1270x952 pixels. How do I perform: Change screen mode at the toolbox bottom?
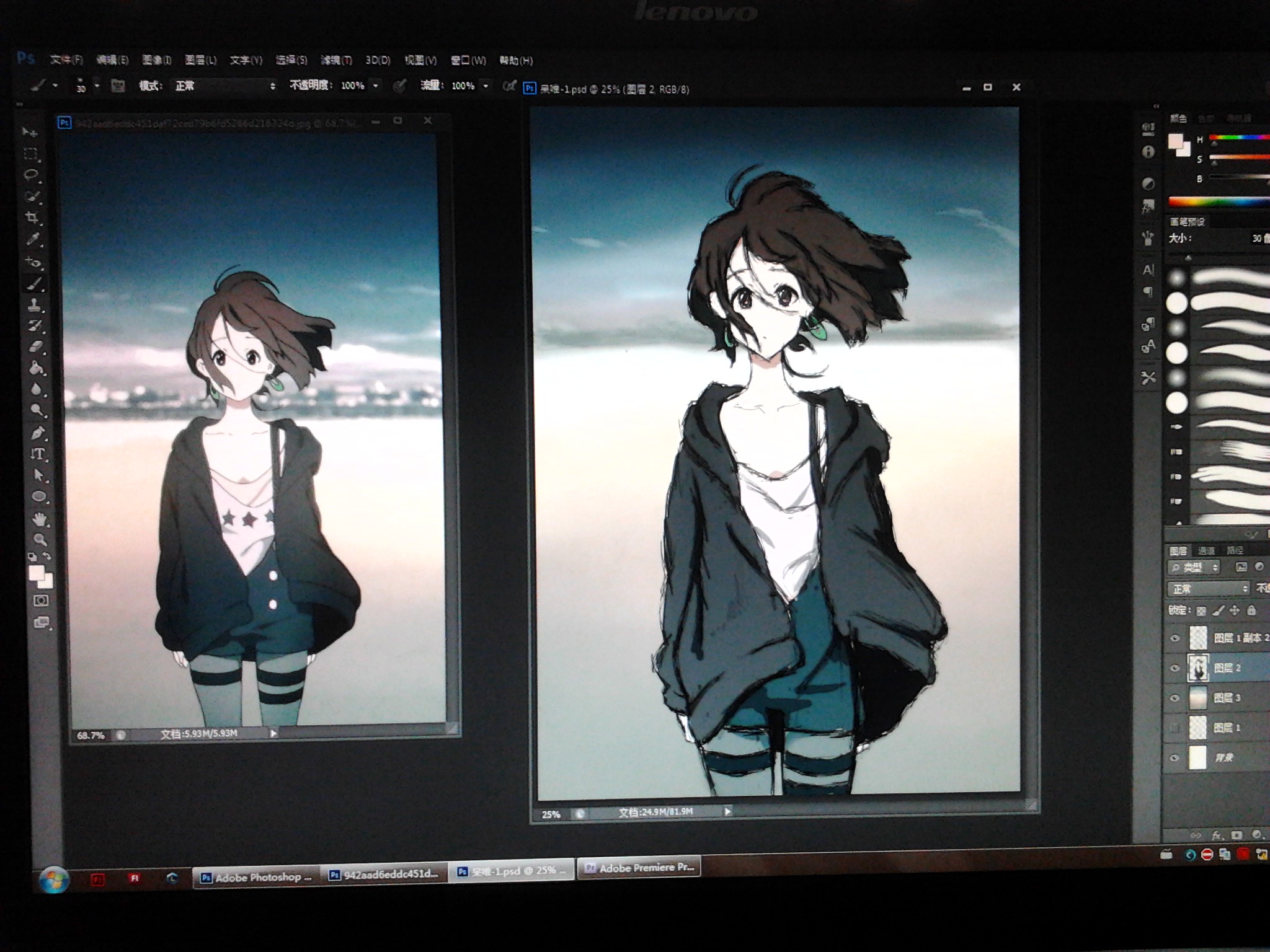(x=42, y=622)
